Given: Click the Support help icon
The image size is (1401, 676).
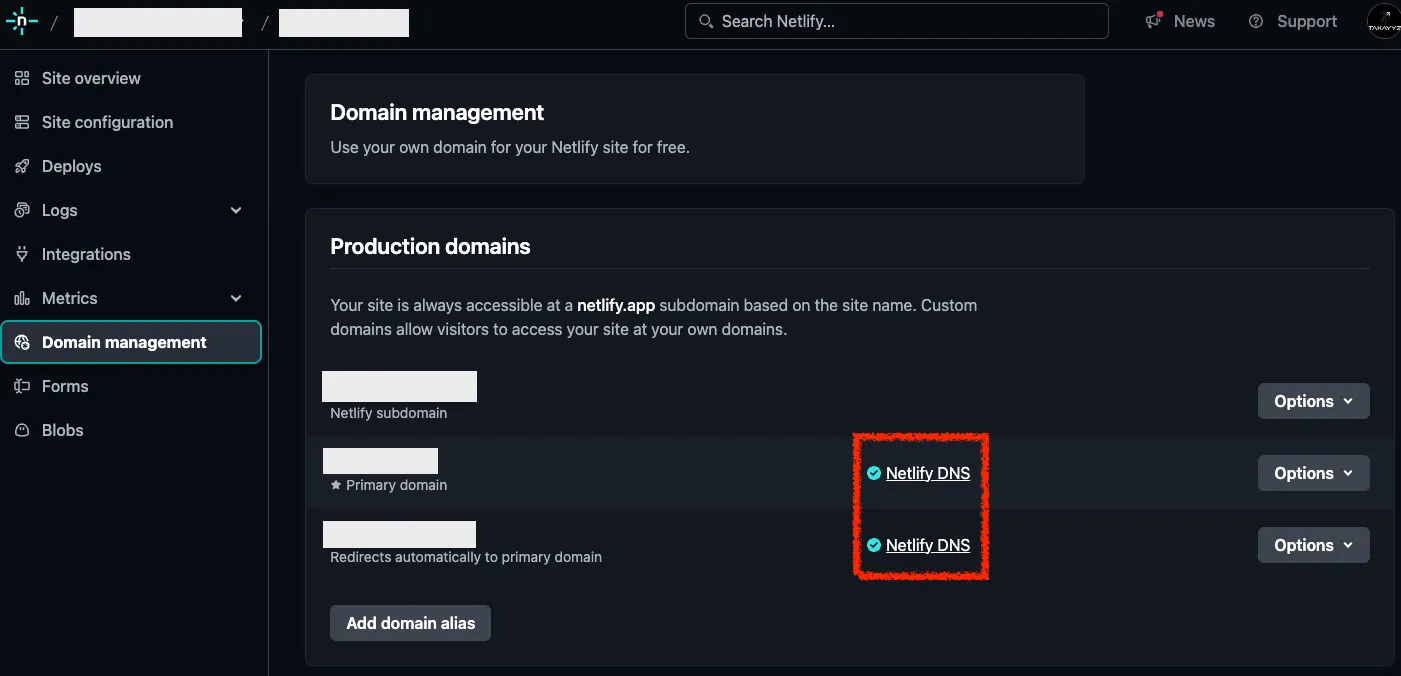Looking at the screenshot, I should point(1256,21).
